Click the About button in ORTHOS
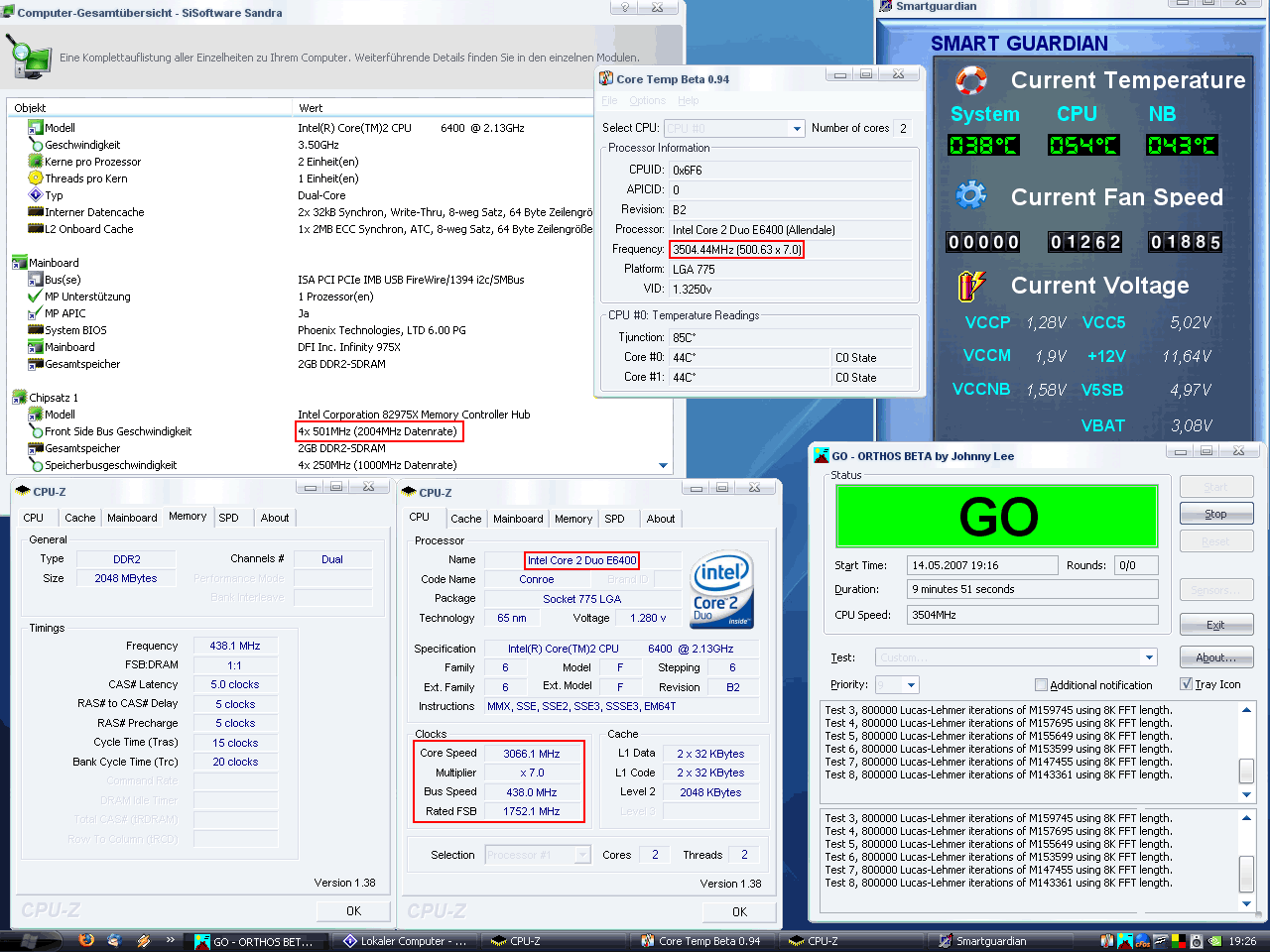 pos(1216,657)
